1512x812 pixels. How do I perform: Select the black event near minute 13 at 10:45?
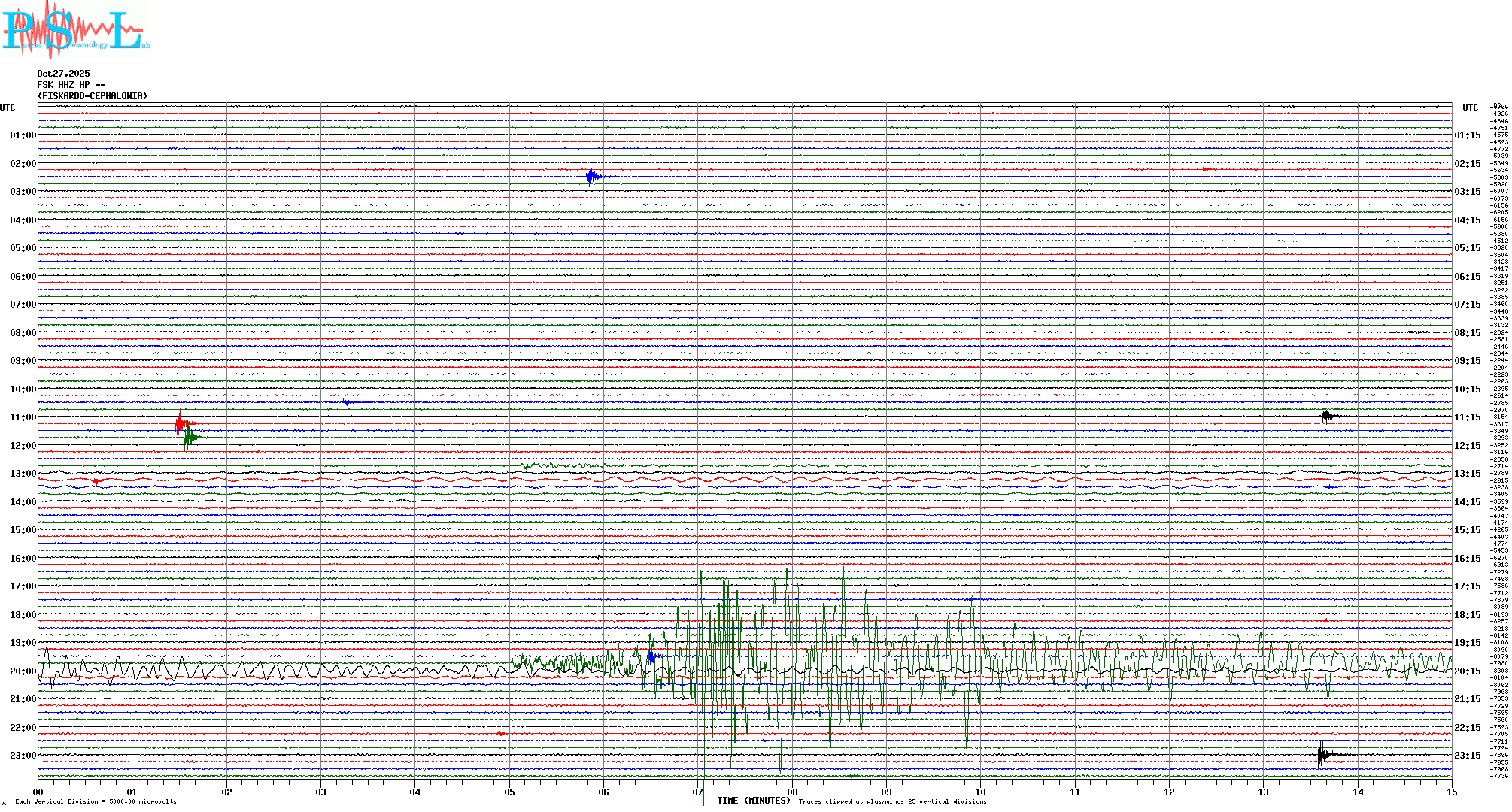click(1326, 414)
